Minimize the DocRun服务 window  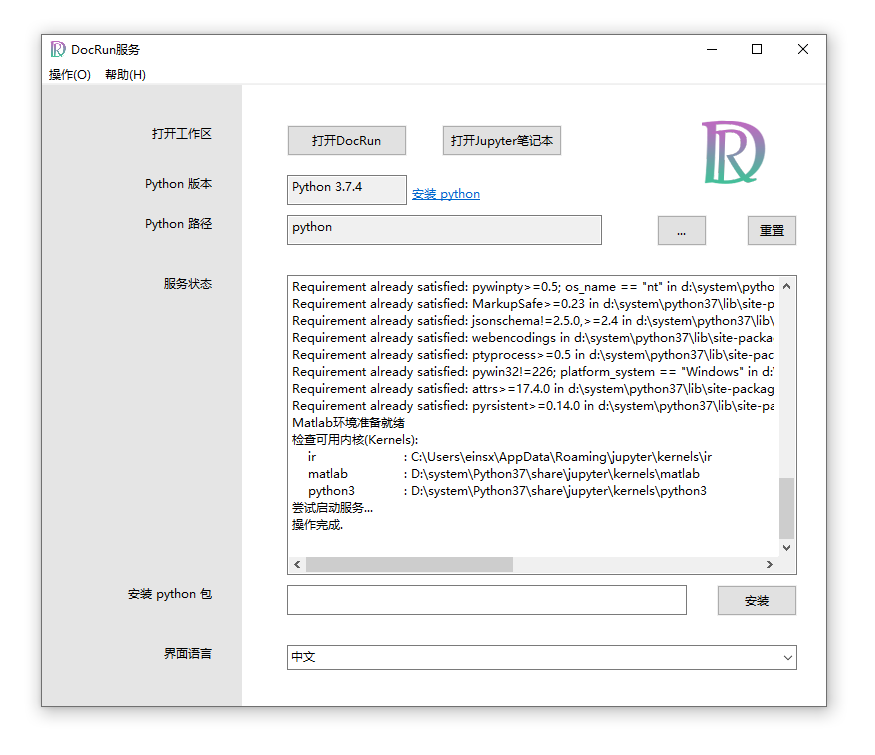[x=711, y=49]
